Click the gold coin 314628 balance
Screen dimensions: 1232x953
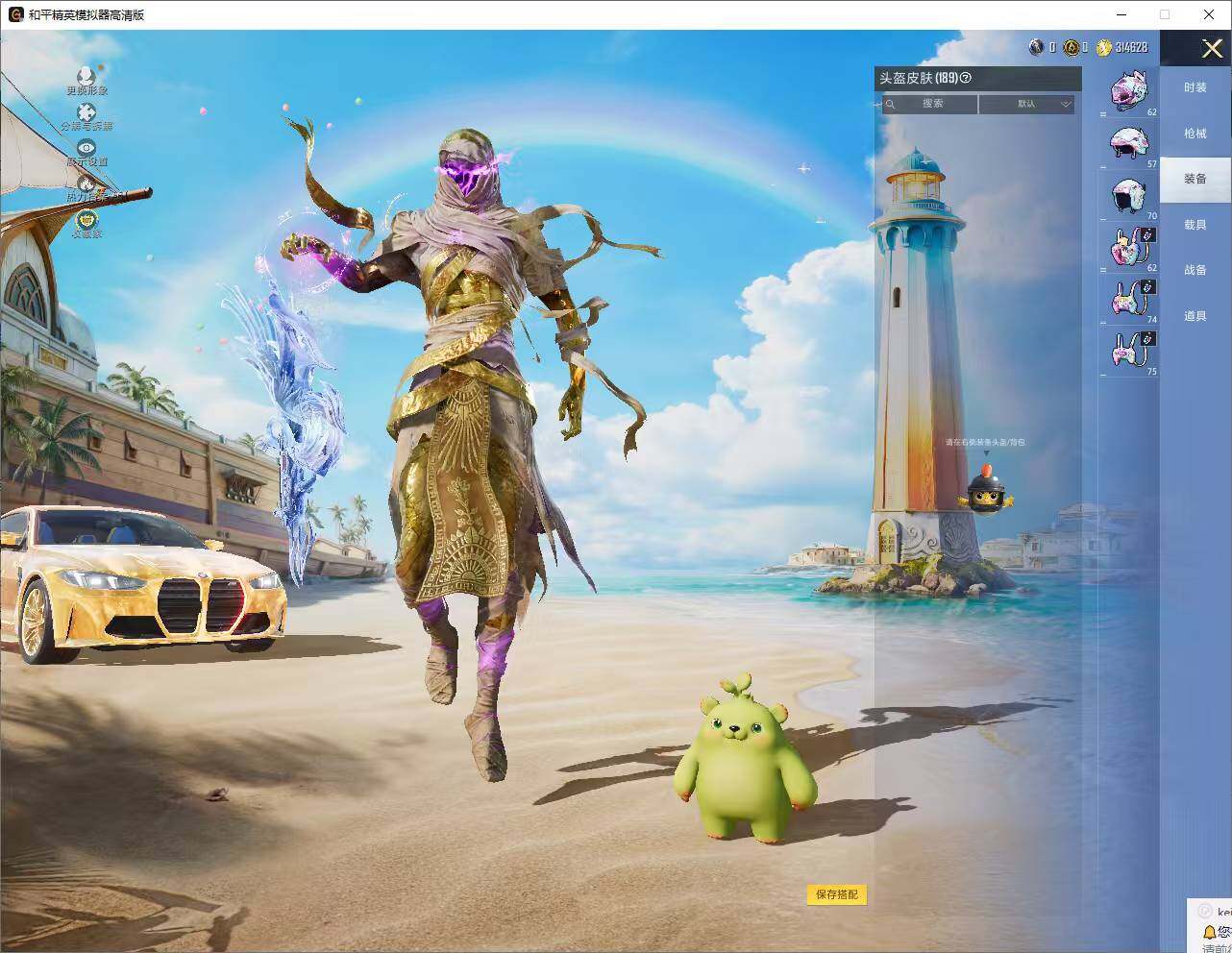click(1121, 47)
